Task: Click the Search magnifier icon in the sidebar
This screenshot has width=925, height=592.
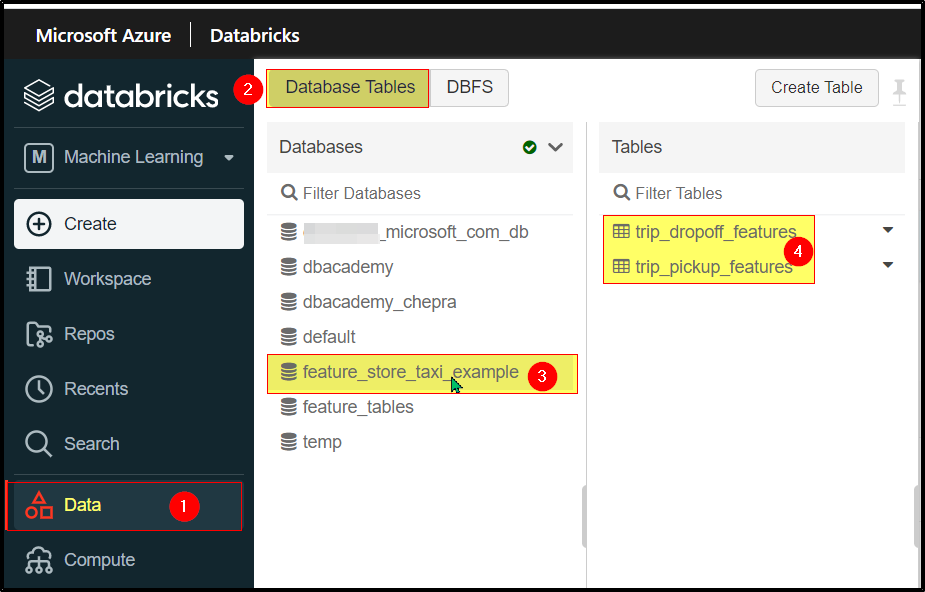Action: coord(39,444)
